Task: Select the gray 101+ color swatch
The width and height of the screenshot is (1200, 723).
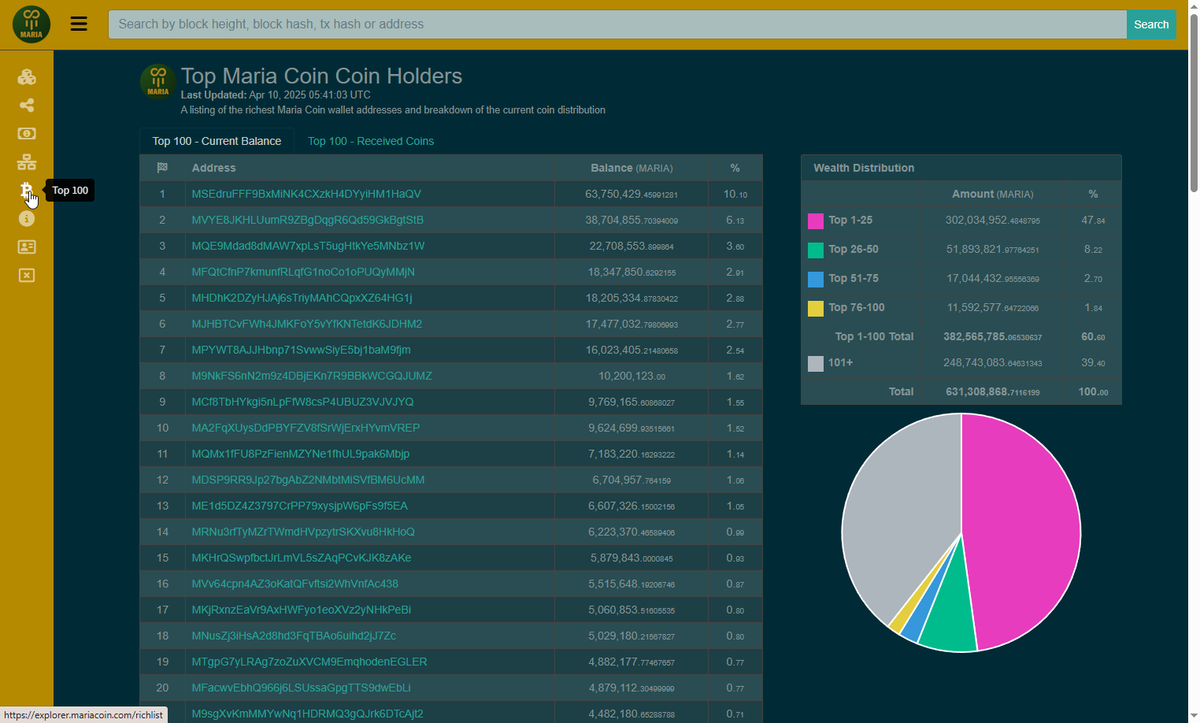Action: (x=815, y=363)
